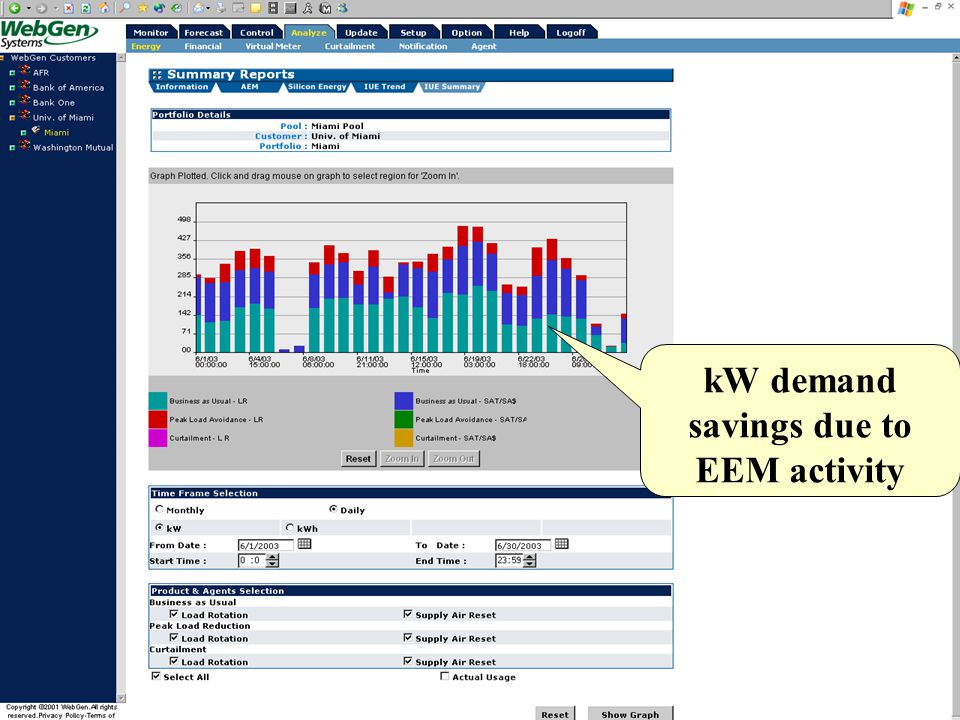Click the Summary Reports header icon

pos(157,75)
